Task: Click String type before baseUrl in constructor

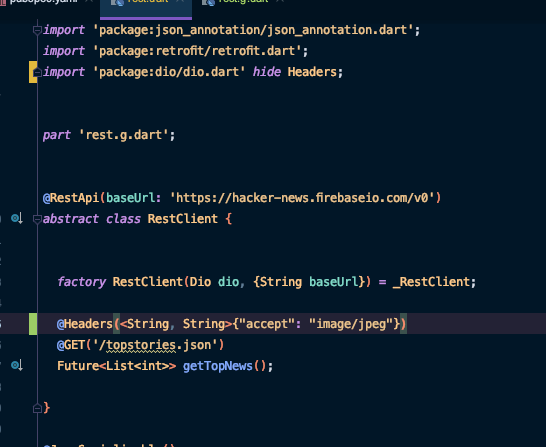Action: click(281, 282)
